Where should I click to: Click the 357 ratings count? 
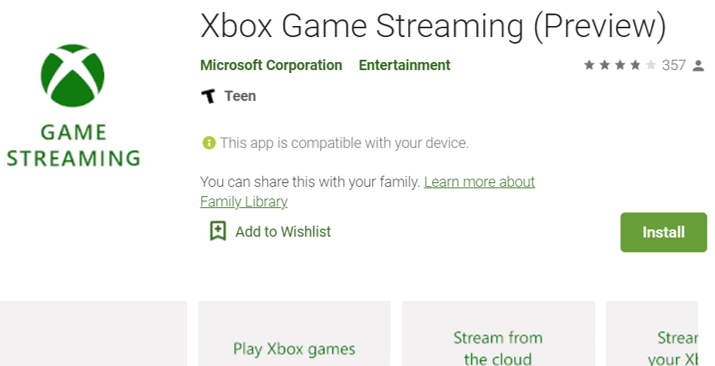674,65
